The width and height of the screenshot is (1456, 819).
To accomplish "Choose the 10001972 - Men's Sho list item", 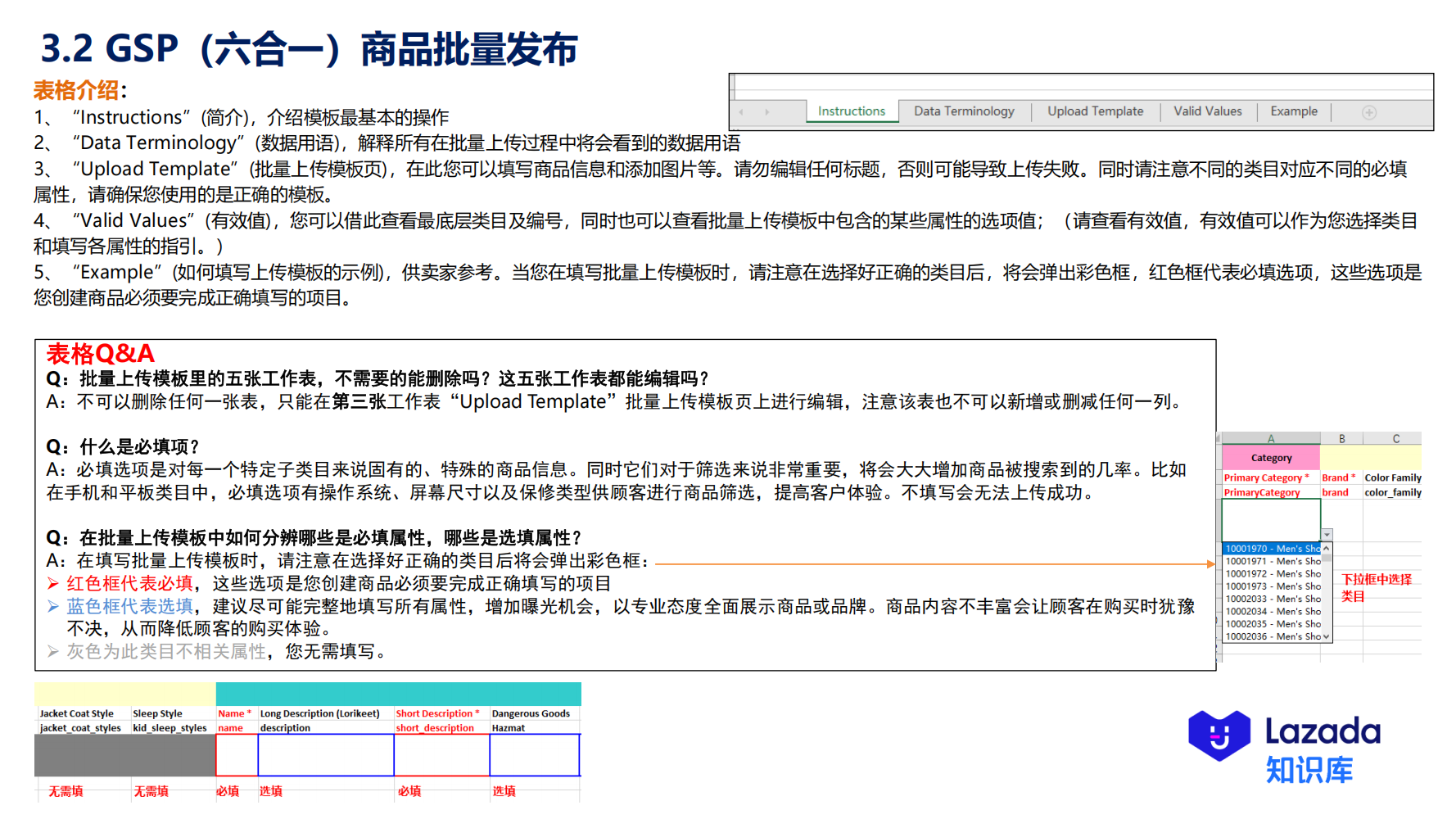I will pos(1272,573).
